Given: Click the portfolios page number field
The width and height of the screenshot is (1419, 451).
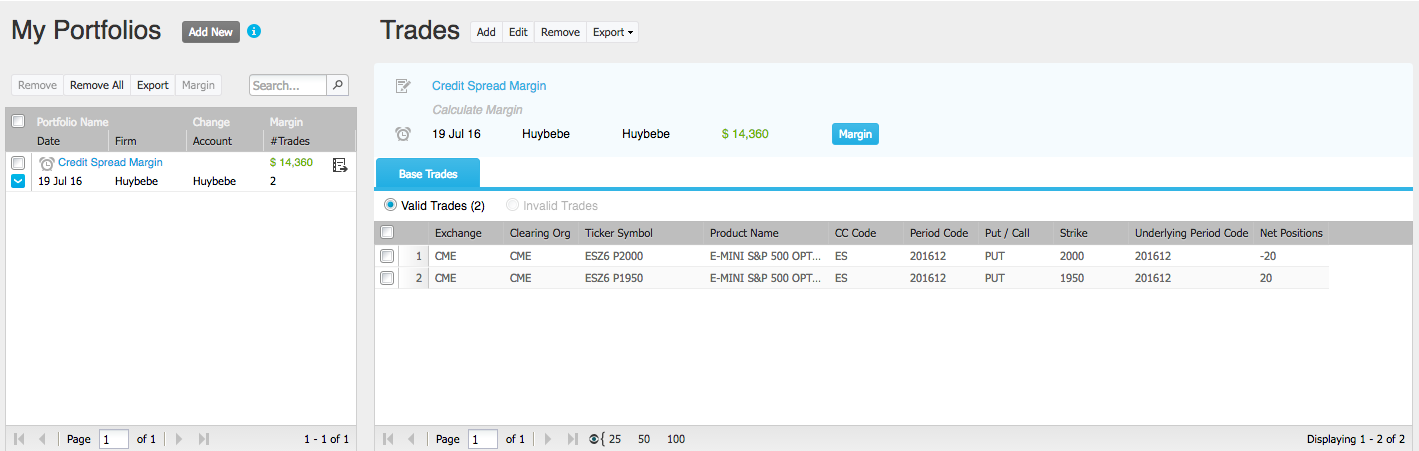Looking at the screenshot, I should point(114,439).
